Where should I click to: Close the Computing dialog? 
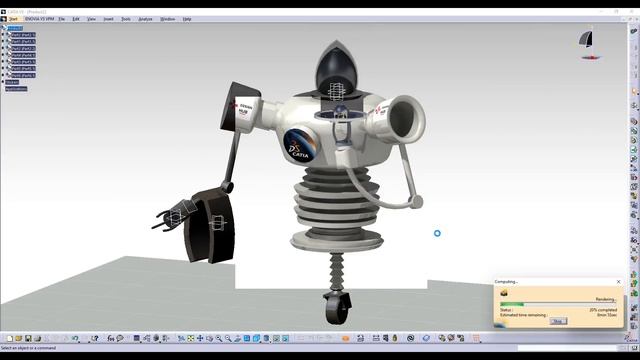click(618, 282)
